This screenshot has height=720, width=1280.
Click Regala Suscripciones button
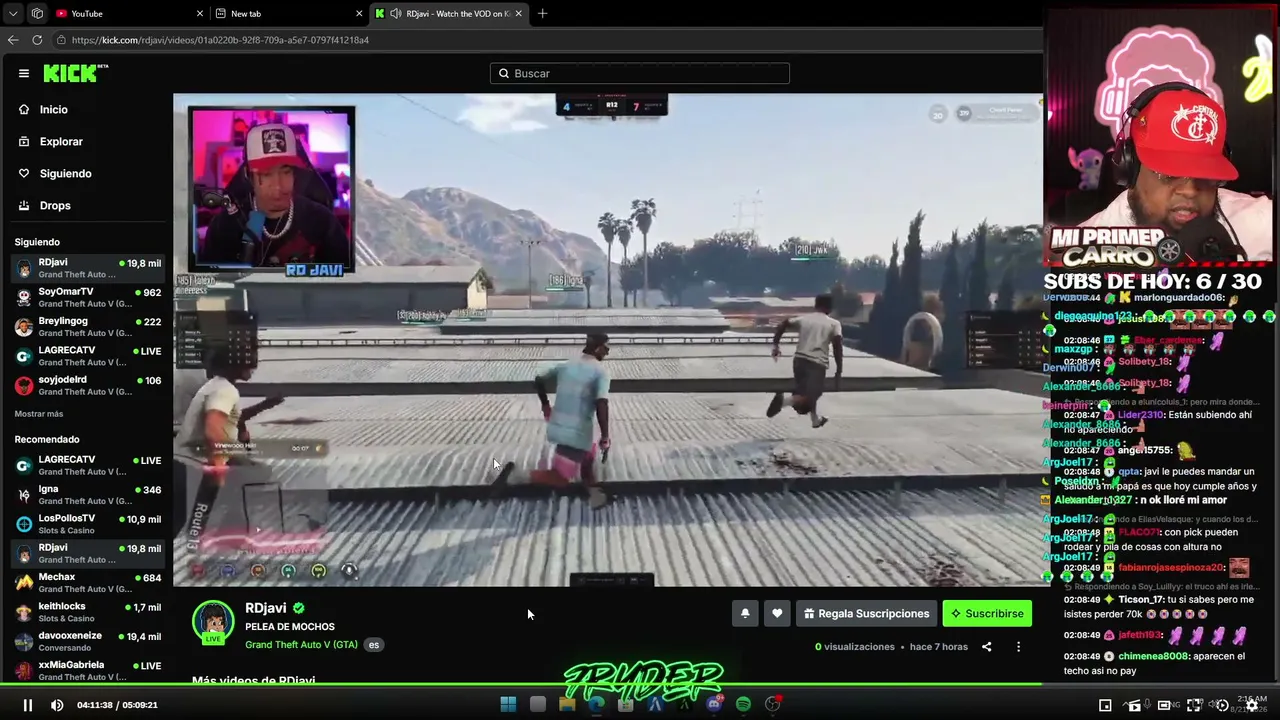pos(866,614)
